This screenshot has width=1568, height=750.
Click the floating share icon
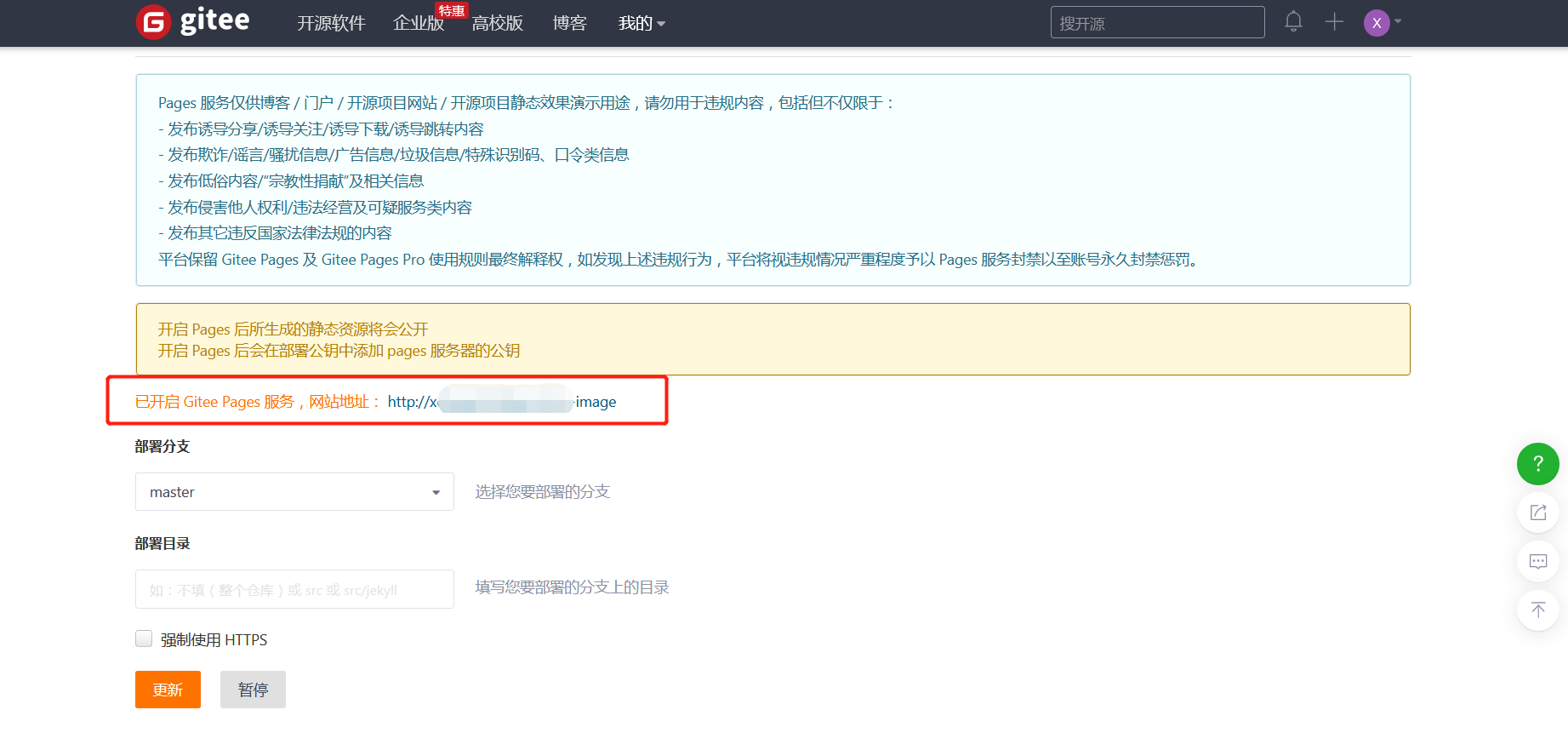coord(1537,512)
